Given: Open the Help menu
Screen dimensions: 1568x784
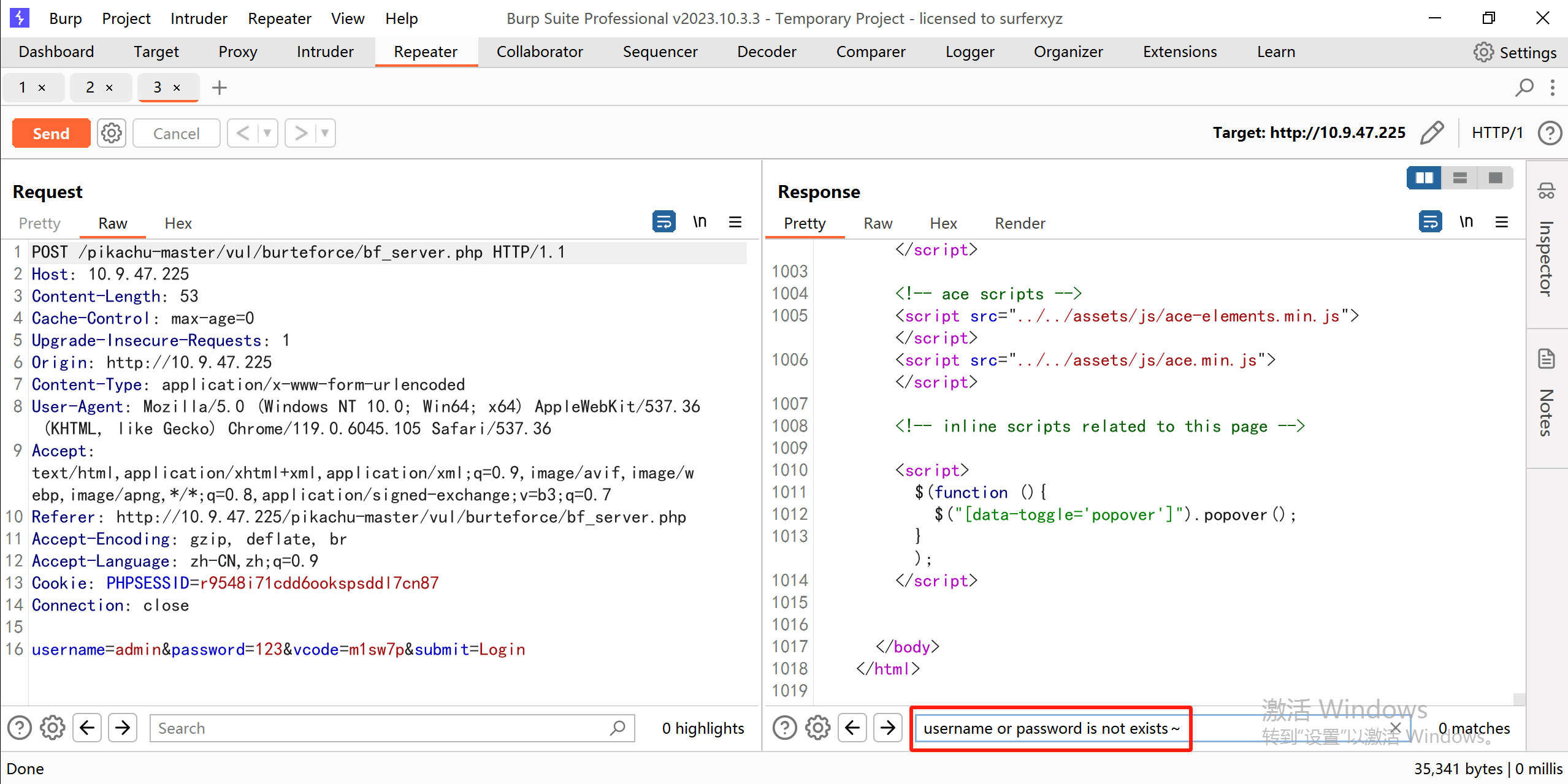Looking at the screenshot, I should [x=401, y=18].
